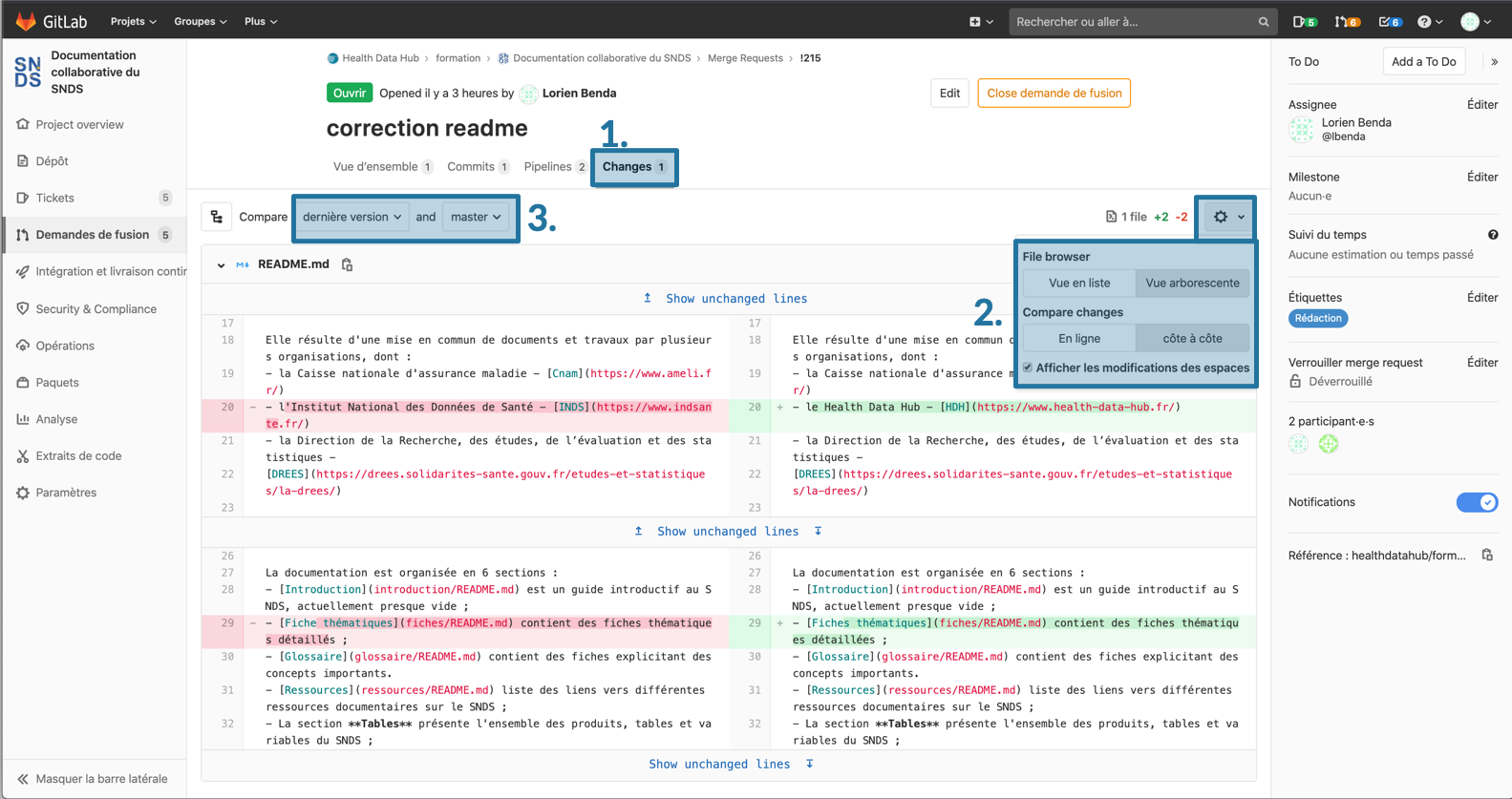The image size is (1512, 799).
Task: Click the expand-up arrow icon above line 17
Action: pyautogui.click(x=648, y=298)
